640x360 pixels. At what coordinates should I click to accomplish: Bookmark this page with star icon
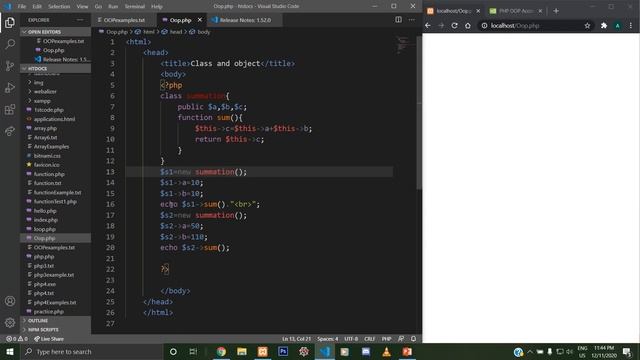click(587, 26)
